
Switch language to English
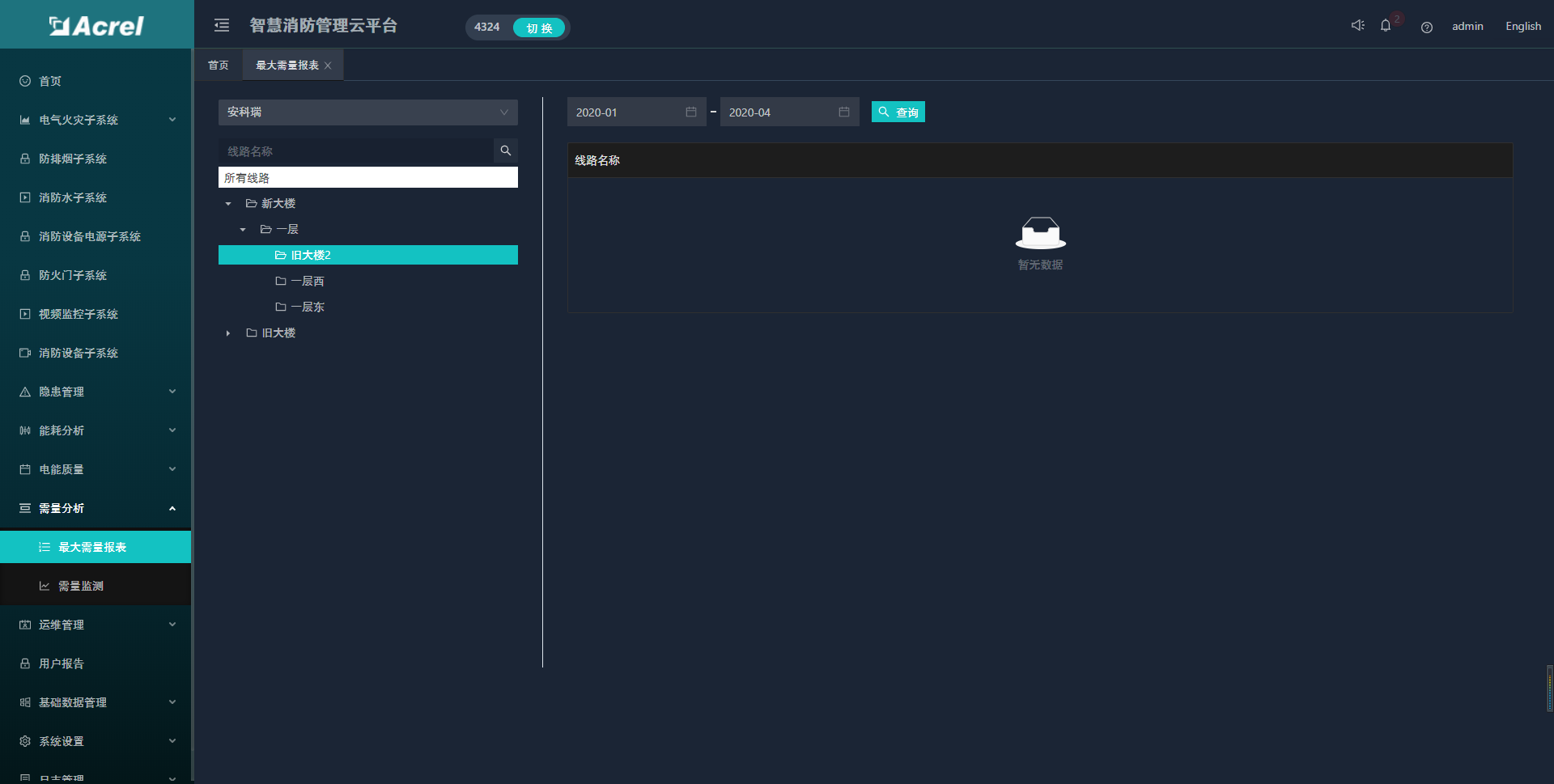[1523, 26]
